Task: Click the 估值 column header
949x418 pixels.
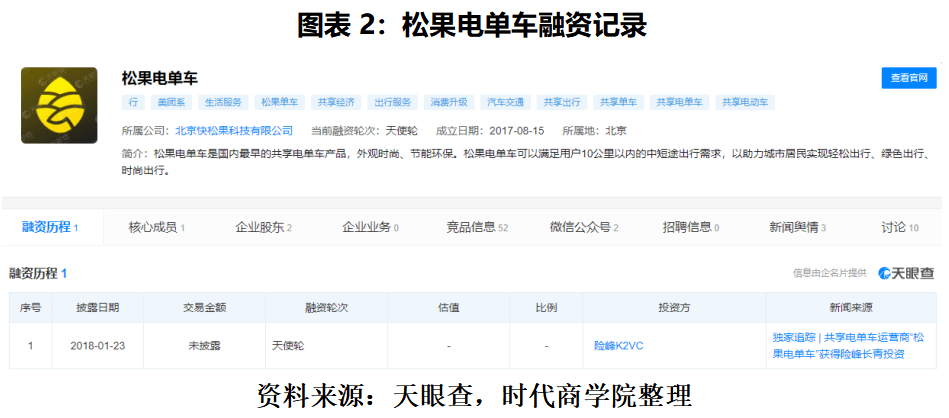Action: (x=448, y=307)
